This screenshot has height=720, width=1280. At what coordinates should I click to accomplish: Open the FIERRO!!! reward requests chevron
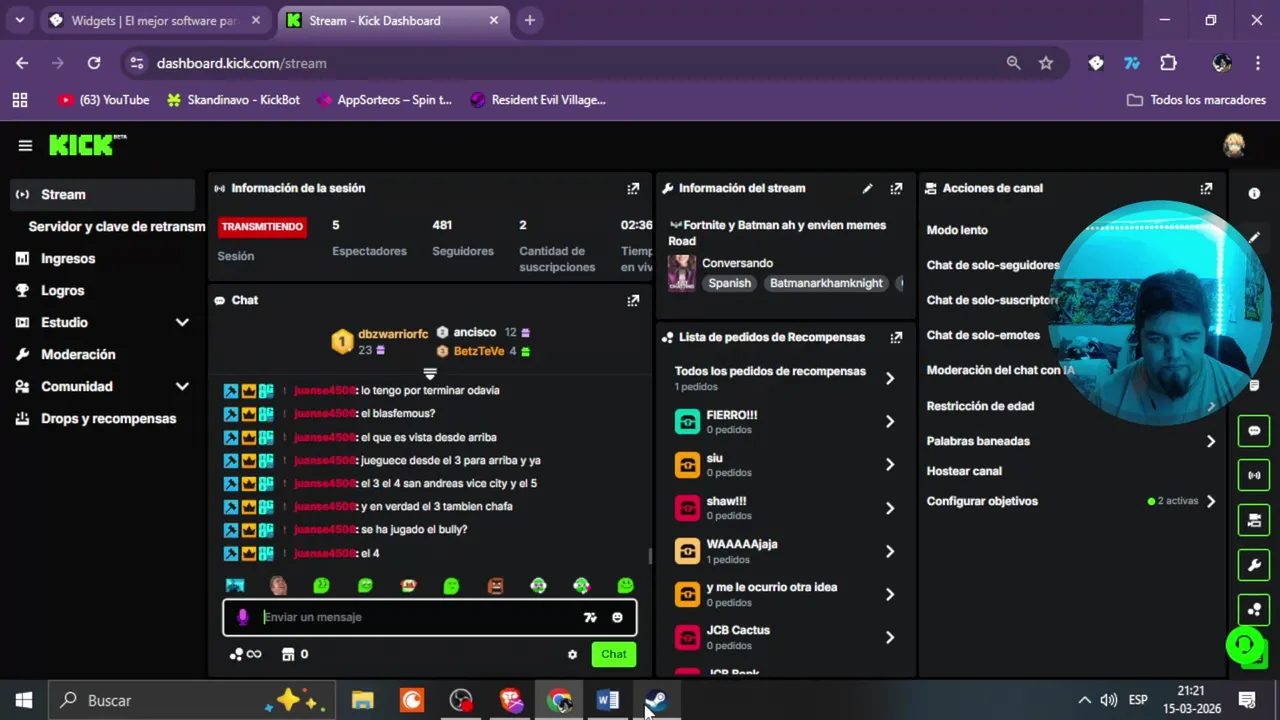click(890, 421)
